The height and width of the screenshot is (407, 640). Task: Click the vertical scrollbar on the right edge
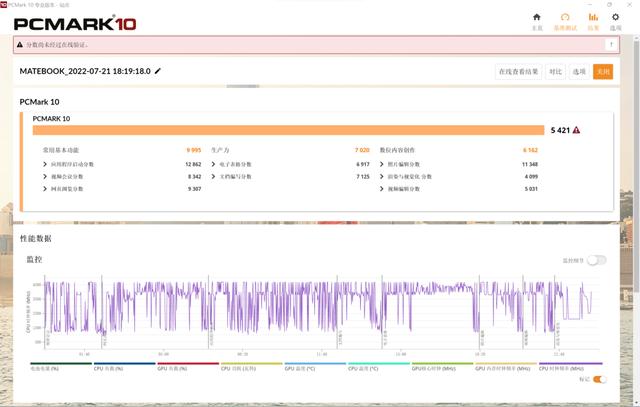636,163
